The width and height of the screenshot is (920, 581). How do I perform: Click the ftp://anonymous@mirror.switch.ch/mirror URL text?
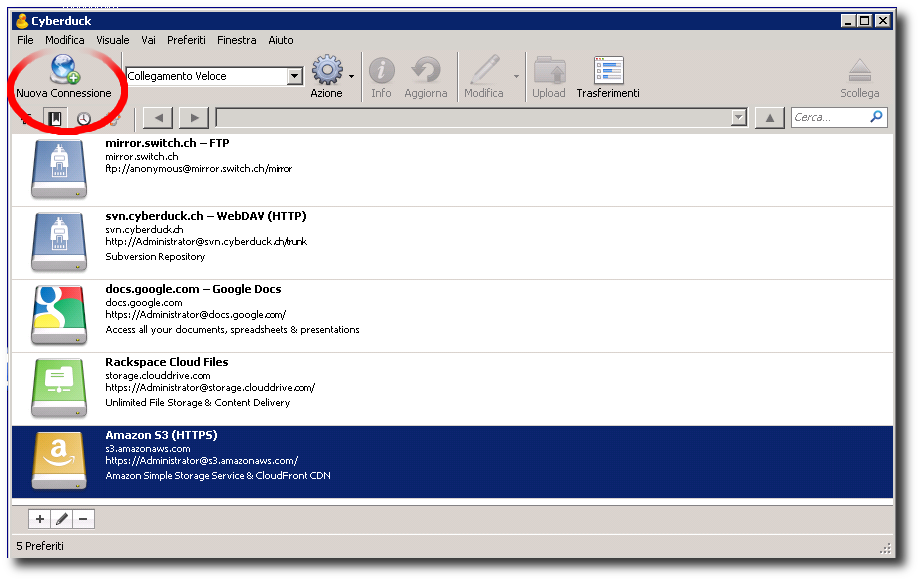(x=198, y=168)
